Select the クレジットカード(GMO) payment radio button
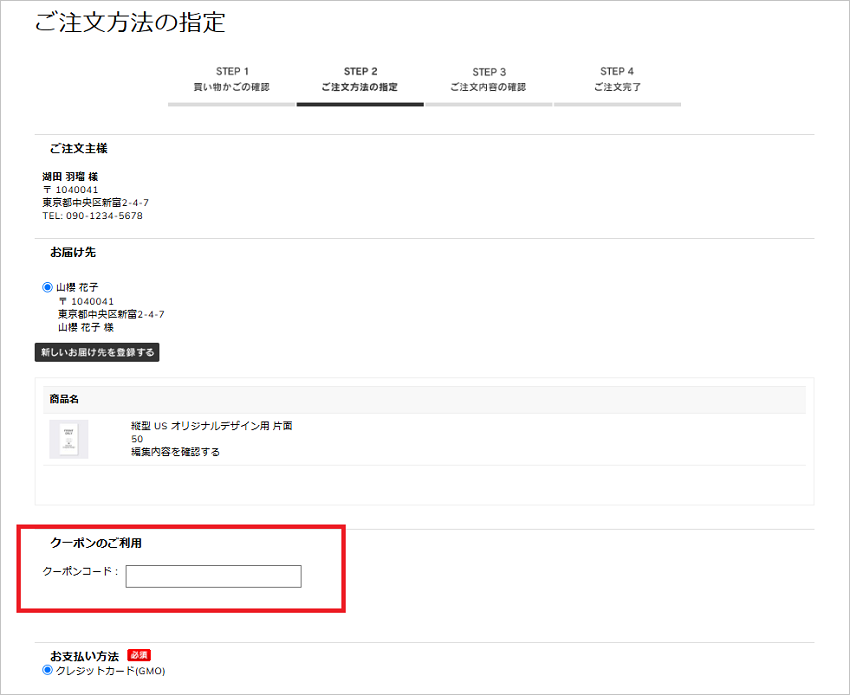 tap(48, 671)
